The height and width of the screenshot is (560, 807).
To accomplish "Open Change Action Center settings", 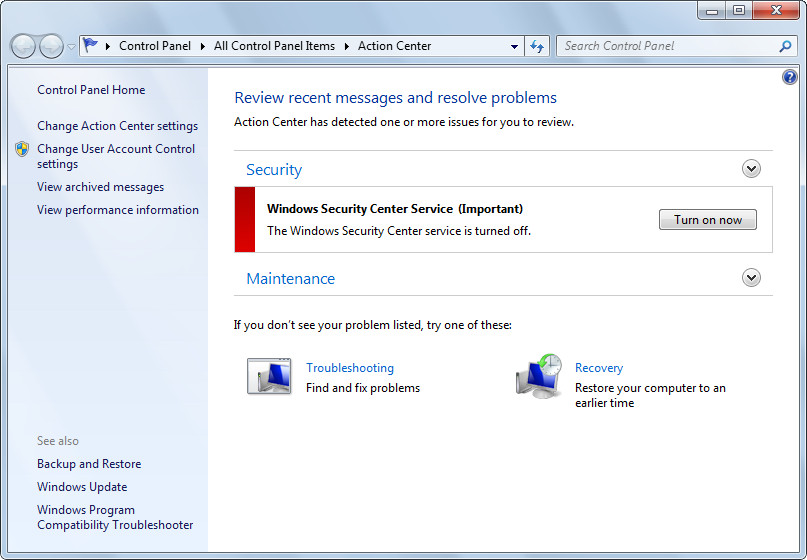I will pos(117,126).
